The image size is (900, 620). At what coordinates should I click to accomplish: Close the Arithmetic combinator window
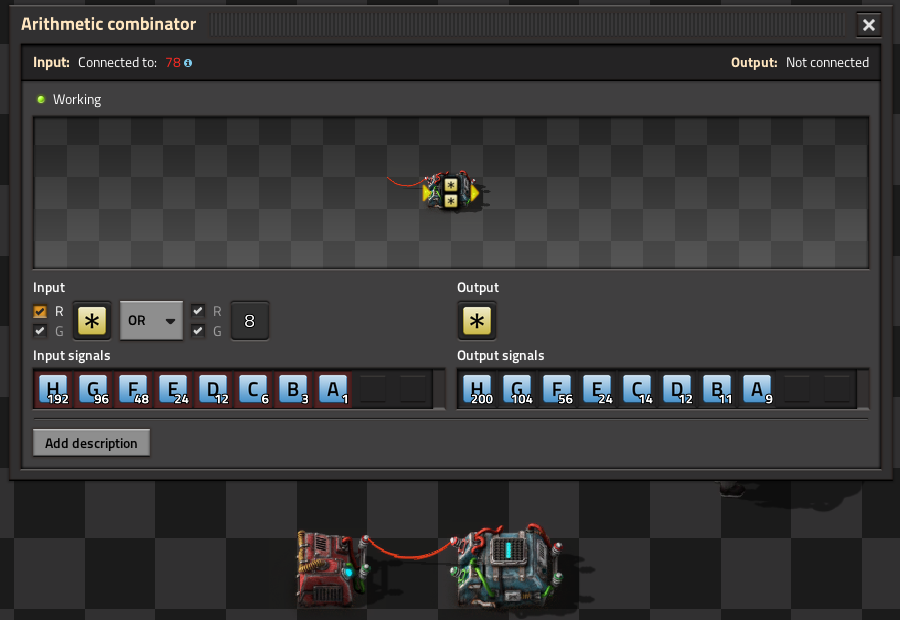pos(868,25)
